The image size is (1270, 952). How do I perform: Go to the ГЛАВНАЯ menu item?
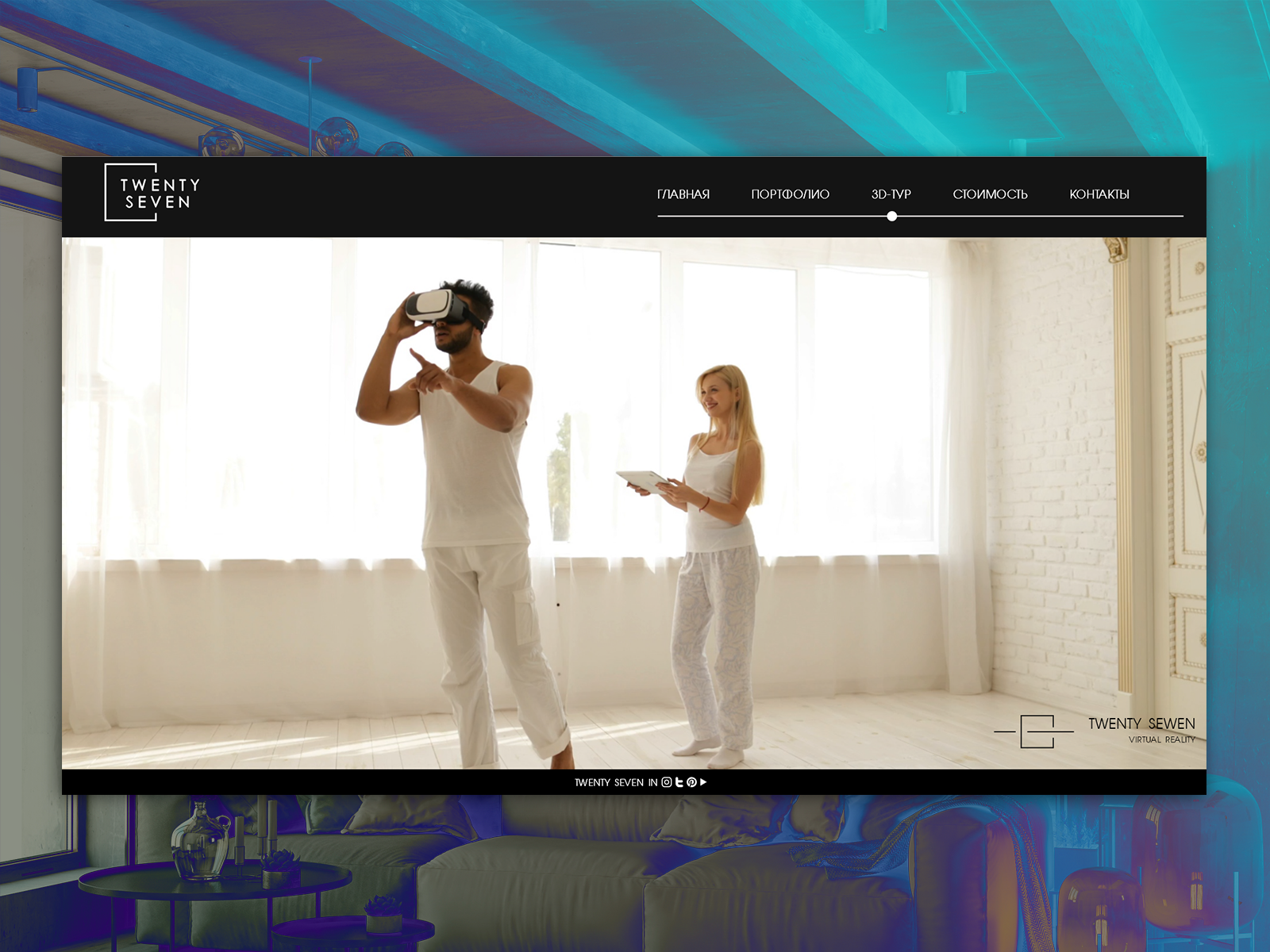pos(683,194)
